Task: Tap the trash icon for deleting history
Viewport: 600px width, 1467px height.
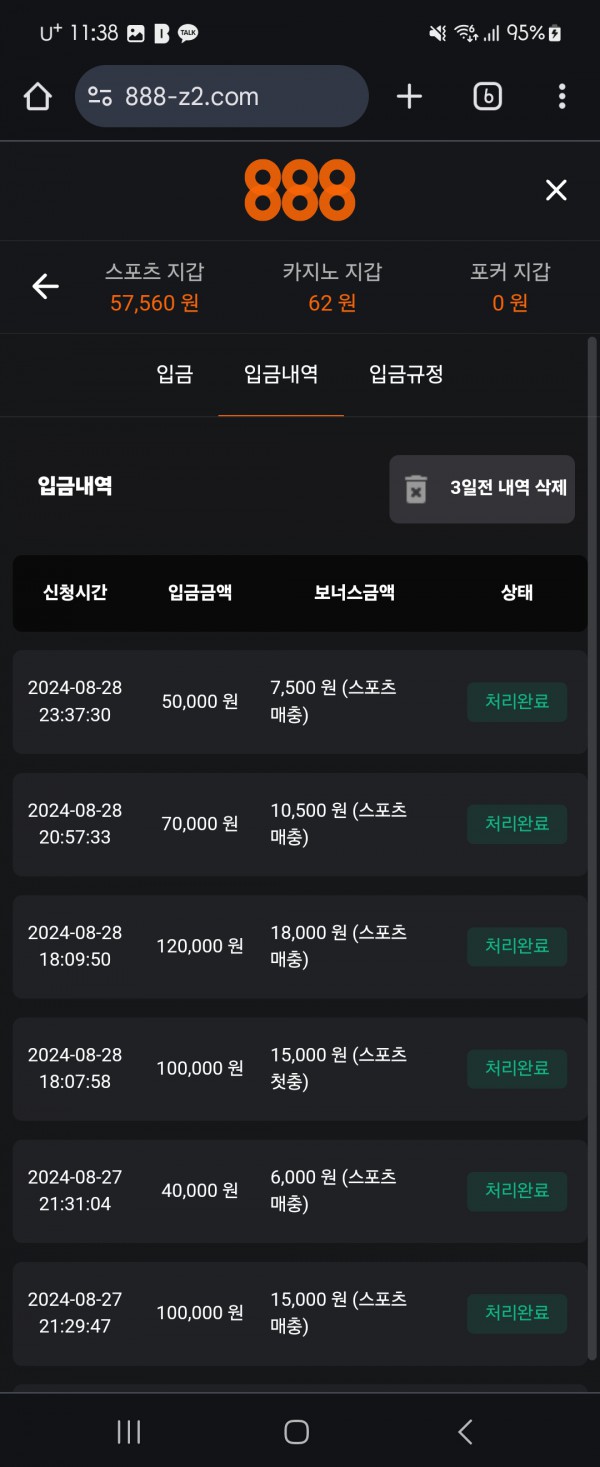Action: 416,489
